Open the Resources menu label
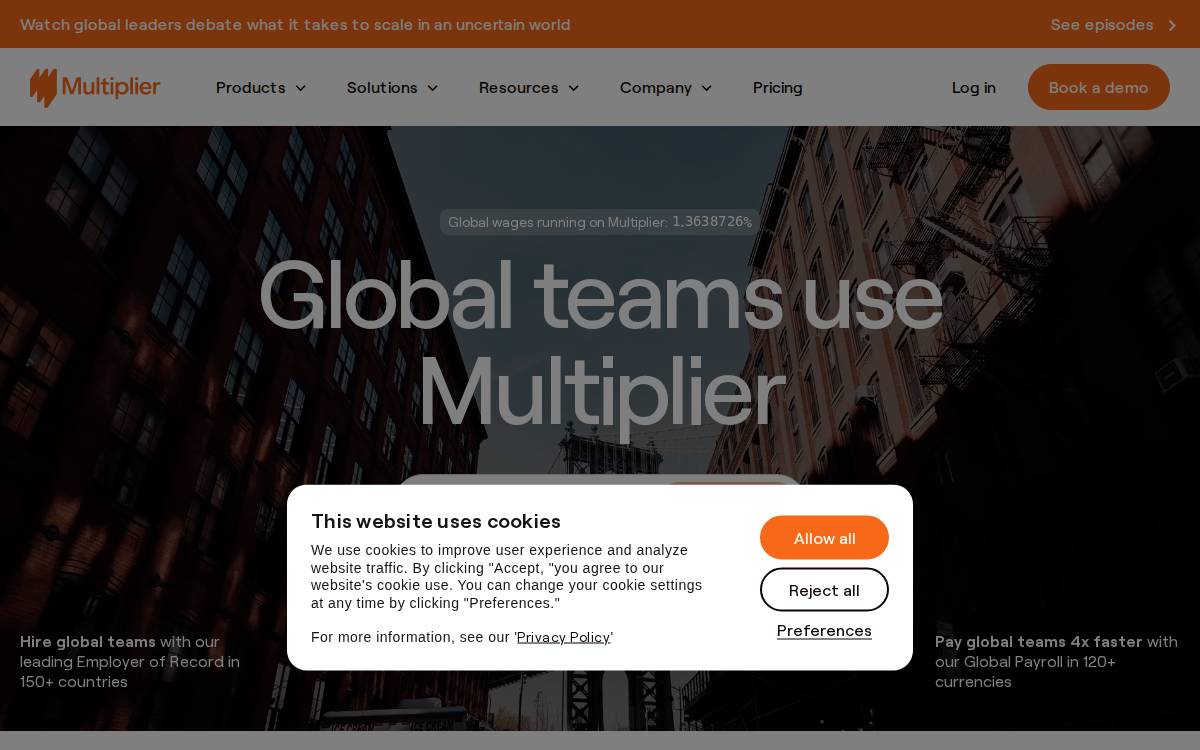The image size is (1200, 750). tap(518, 88)
